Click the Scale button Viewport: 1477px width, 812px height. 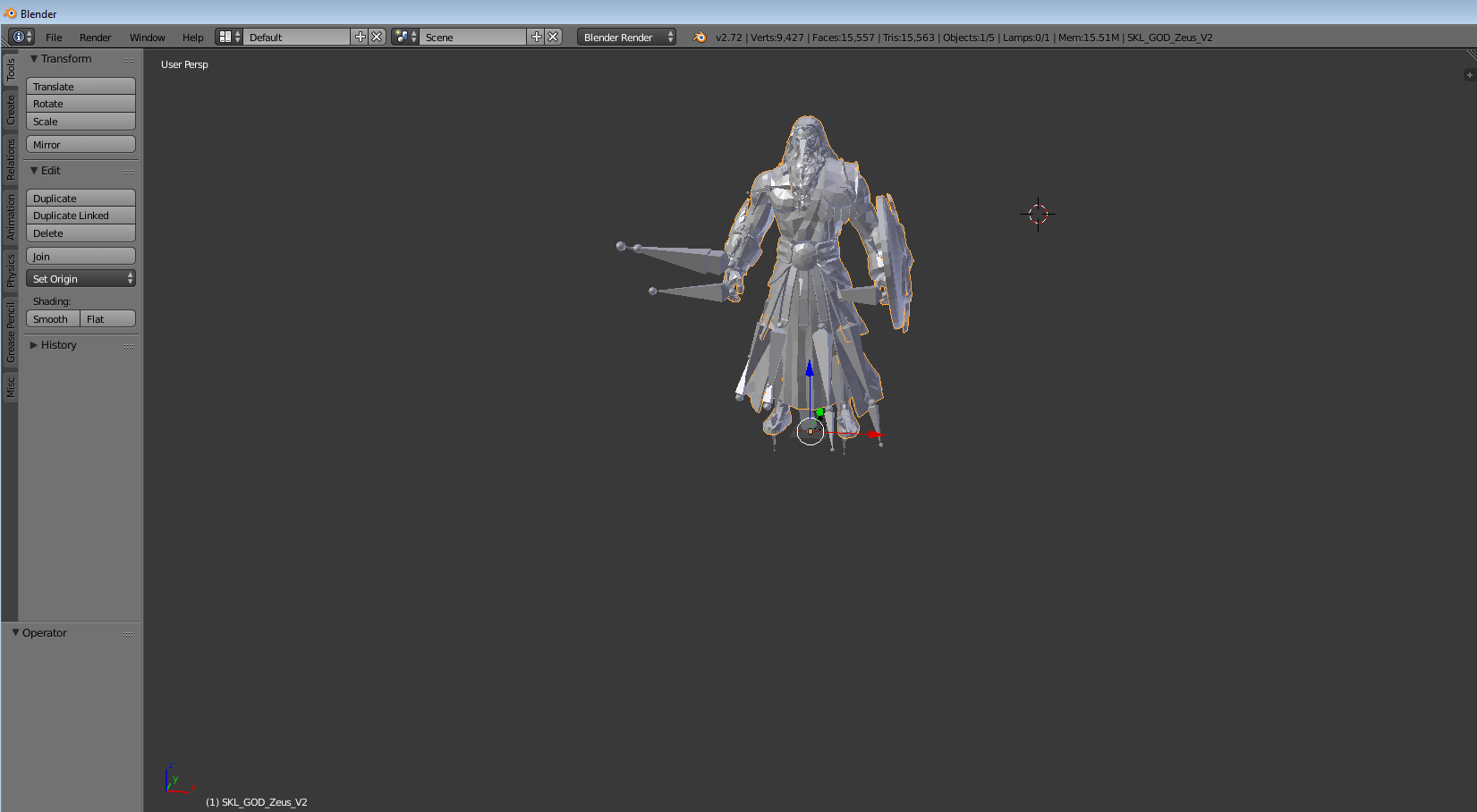81,122
